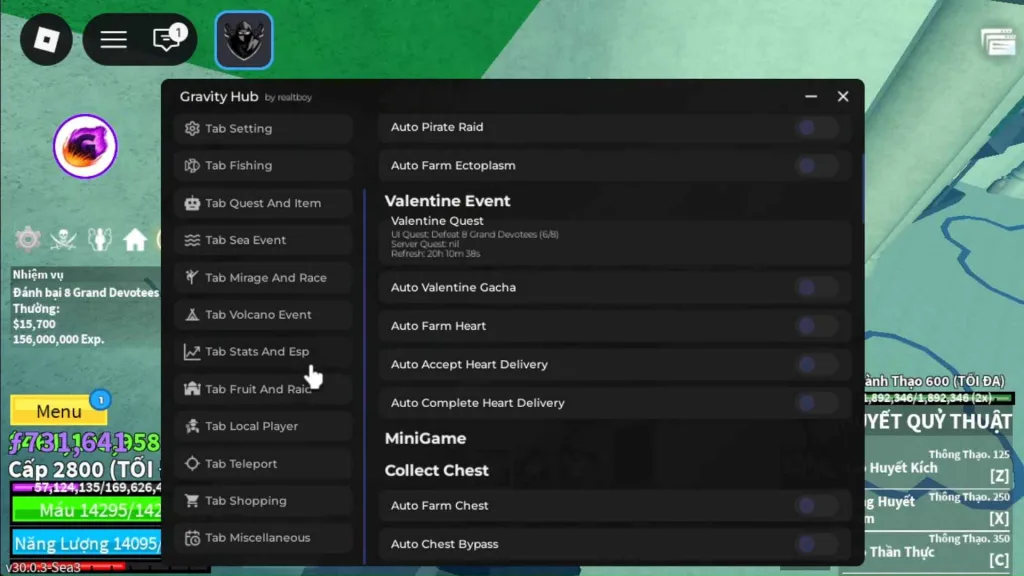Viewport: 1024px width, 576px height.
Task: Go to Tab Teleport
Action: pos(264,464)
